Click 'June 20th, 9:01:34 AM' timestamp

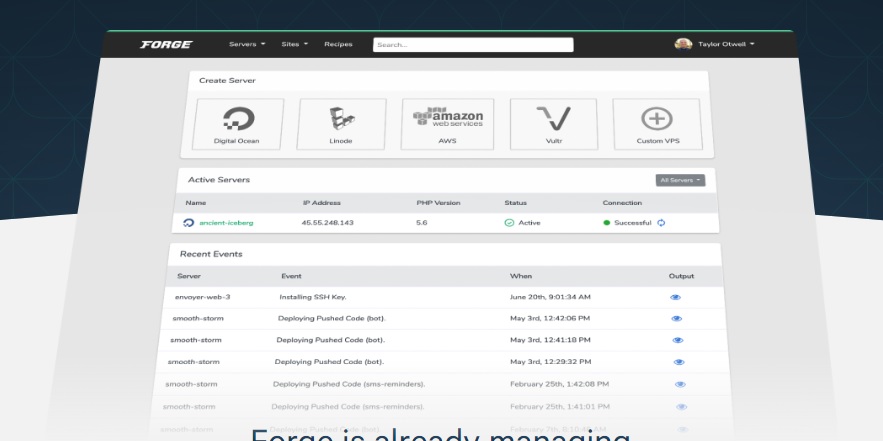click(550, 297)
